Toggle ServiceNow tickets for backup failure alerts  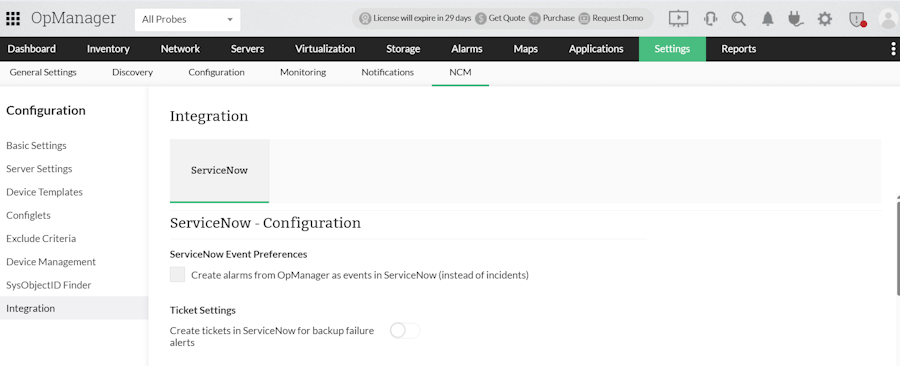[x=405, y=330]
